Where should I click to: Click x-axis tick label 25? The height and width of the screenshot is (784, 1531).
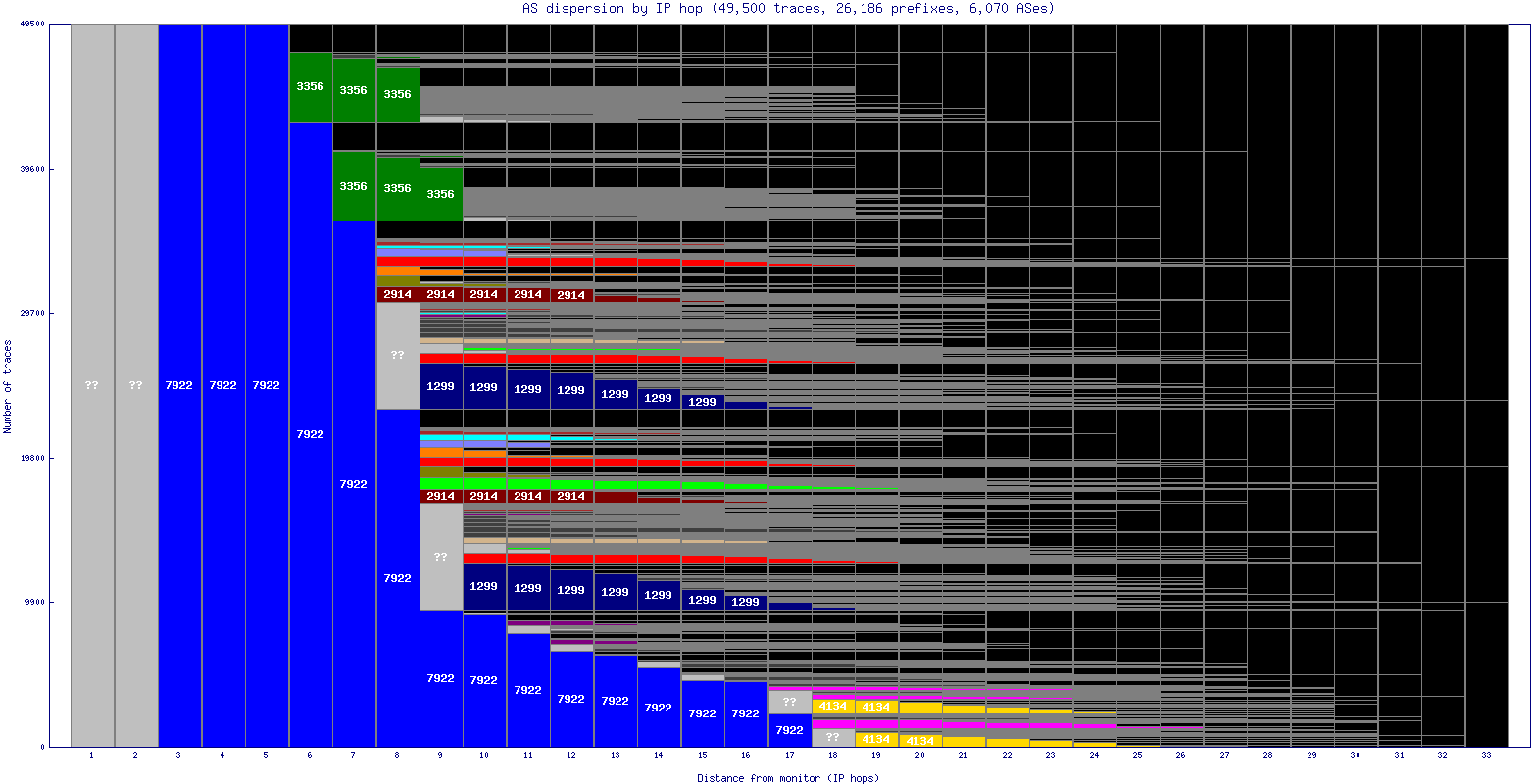1137,756
